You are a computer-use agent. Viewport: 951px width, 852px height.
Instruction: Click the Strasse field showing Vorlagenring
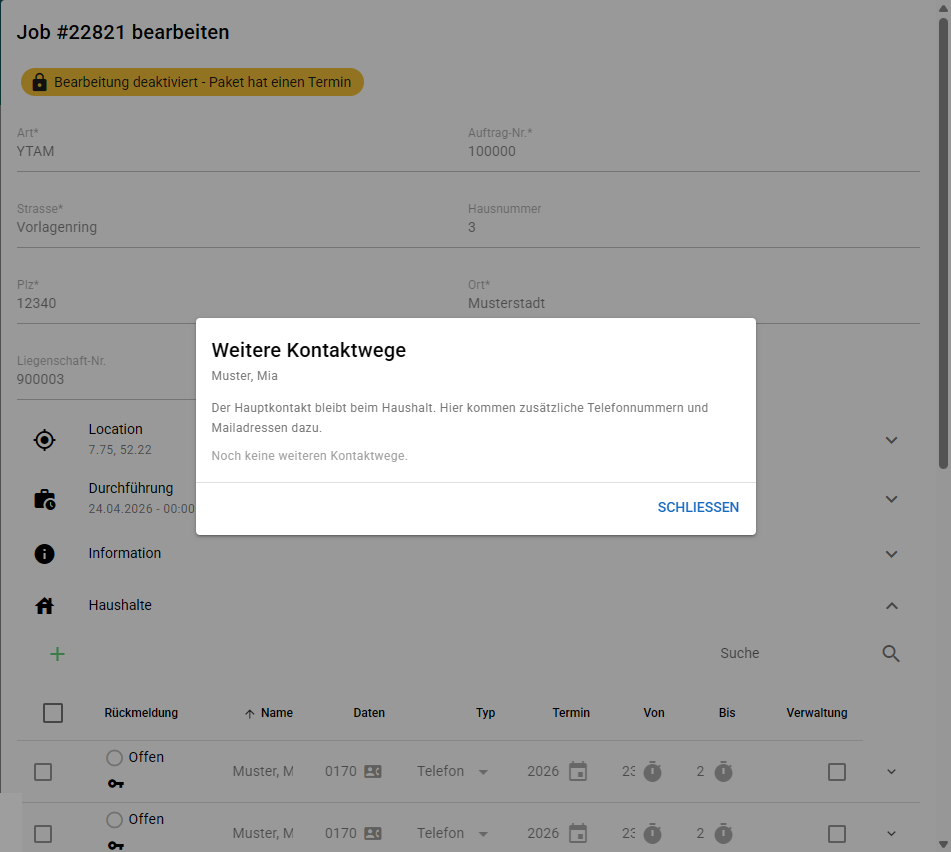pos(242,227)
